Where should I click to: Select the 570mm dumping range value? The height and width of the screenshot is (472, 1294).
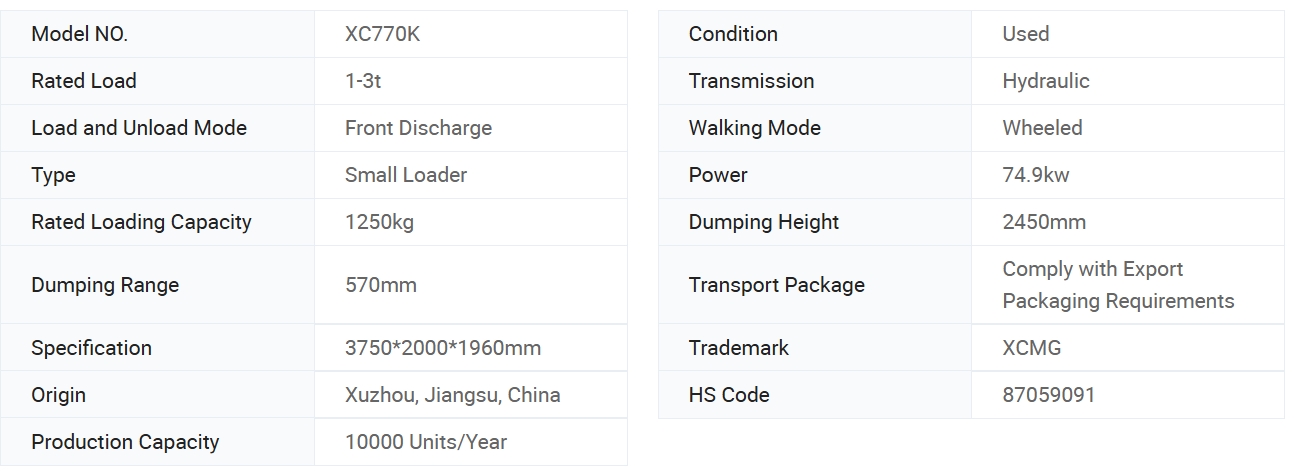click(x=381, y=285)
